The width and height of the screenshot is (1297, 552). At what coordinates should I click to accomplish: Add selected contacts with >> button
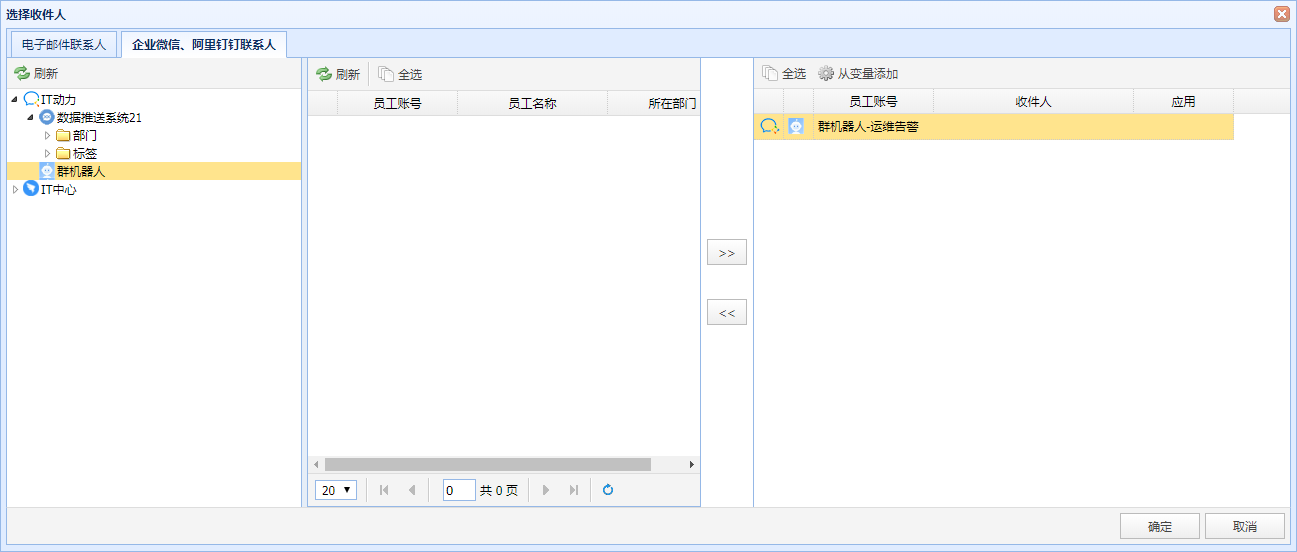pyautogui.click(x=727, y=253)
